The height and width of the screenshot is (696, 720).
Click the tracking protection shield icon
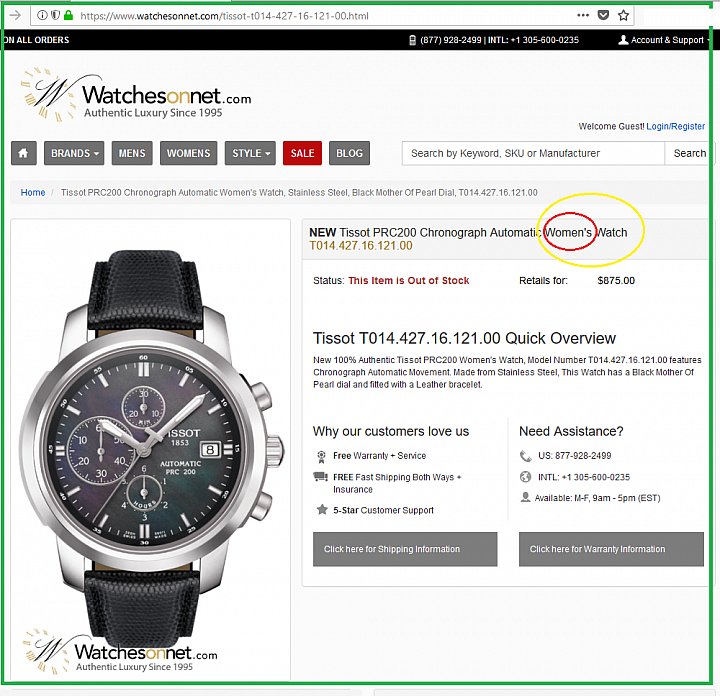coord(55,16)
